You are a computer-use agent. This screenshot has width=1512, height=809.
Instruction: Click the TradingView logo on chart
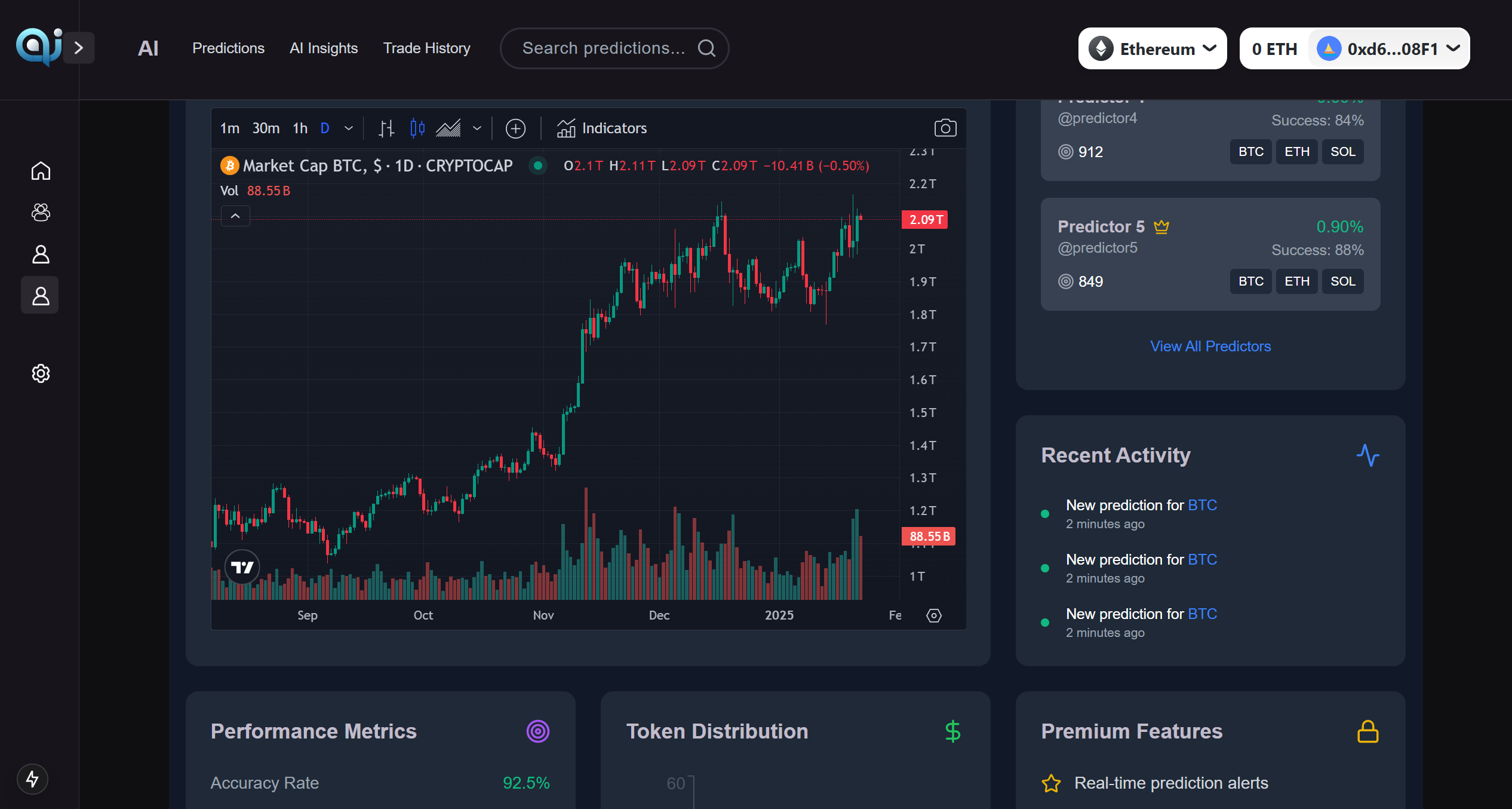pyautogui.click(x=242, y=567)
